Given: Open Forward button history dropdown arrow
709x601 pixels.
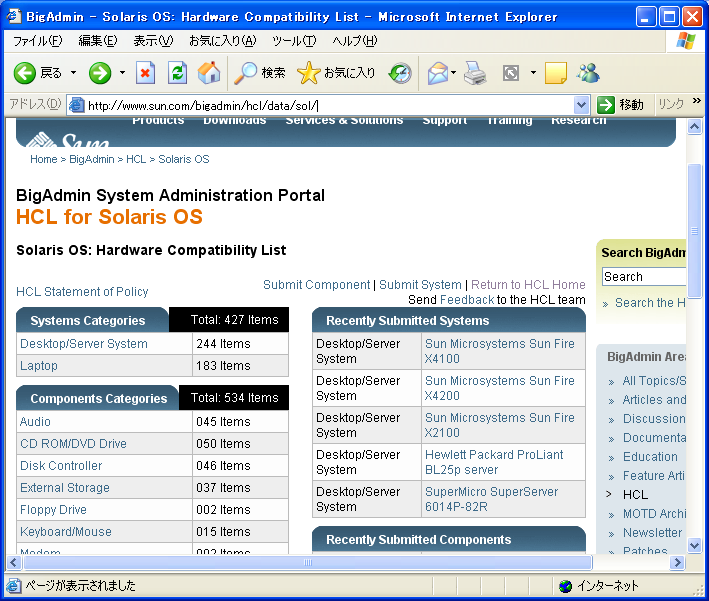Looking at the screenshot, I should click(122, 73).
